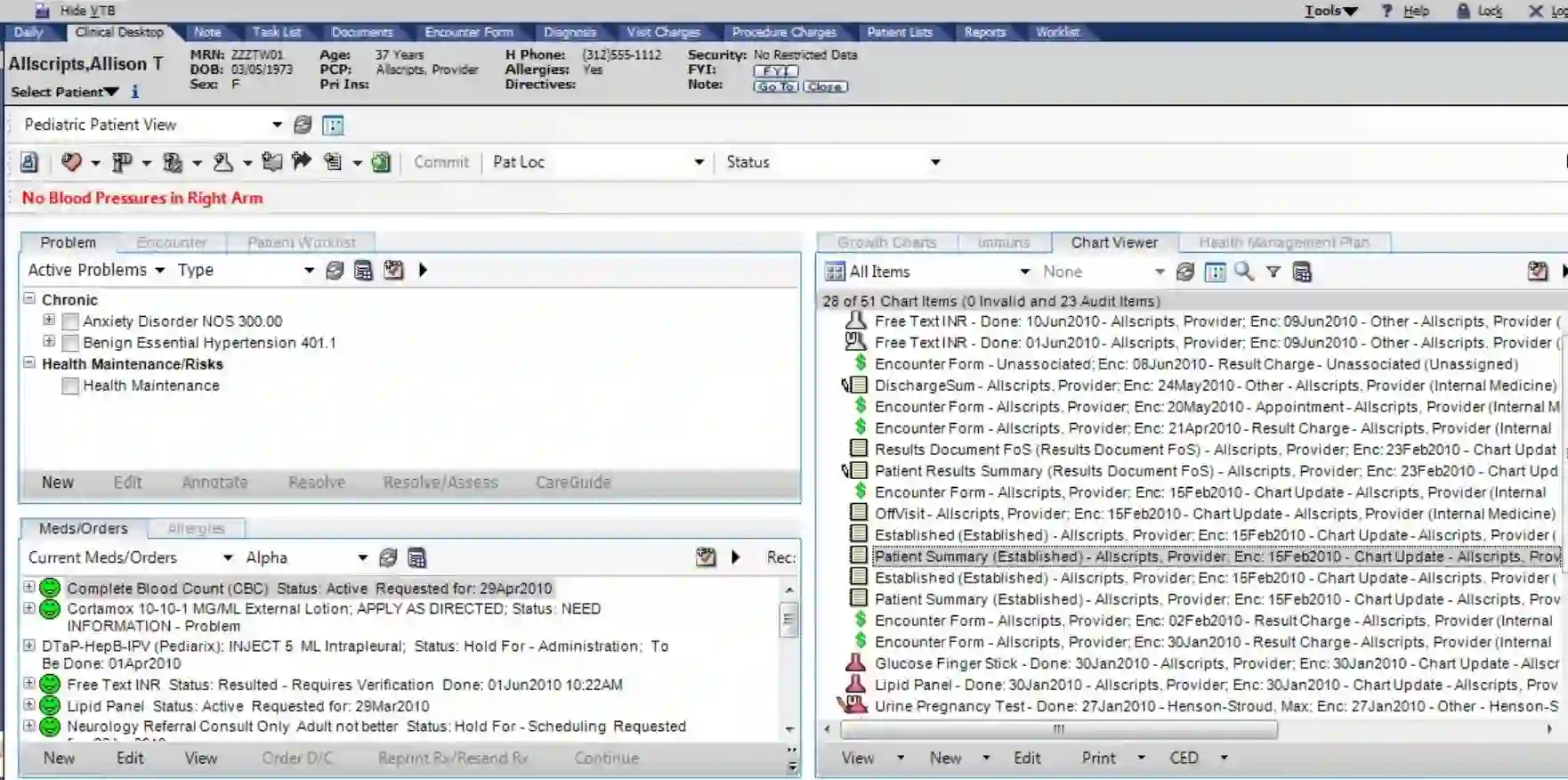Select the Allergies tab in Meds pane
Viewport: 1568px width, 780px height.
[x=197, y=529]
